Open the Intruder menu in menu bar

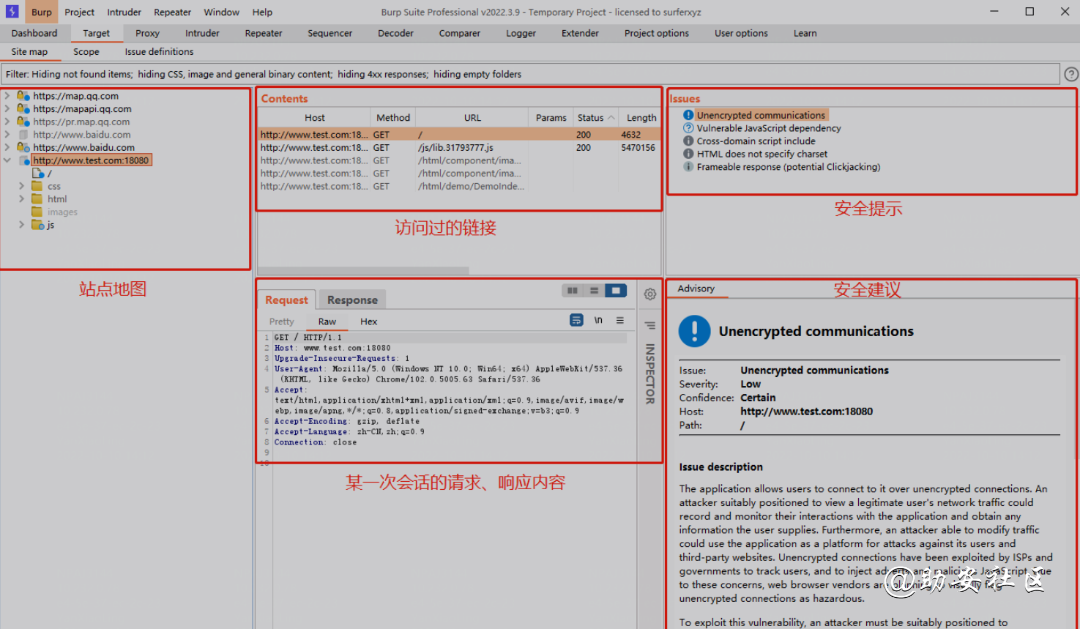pyautogui.click(x=124, y=12)
